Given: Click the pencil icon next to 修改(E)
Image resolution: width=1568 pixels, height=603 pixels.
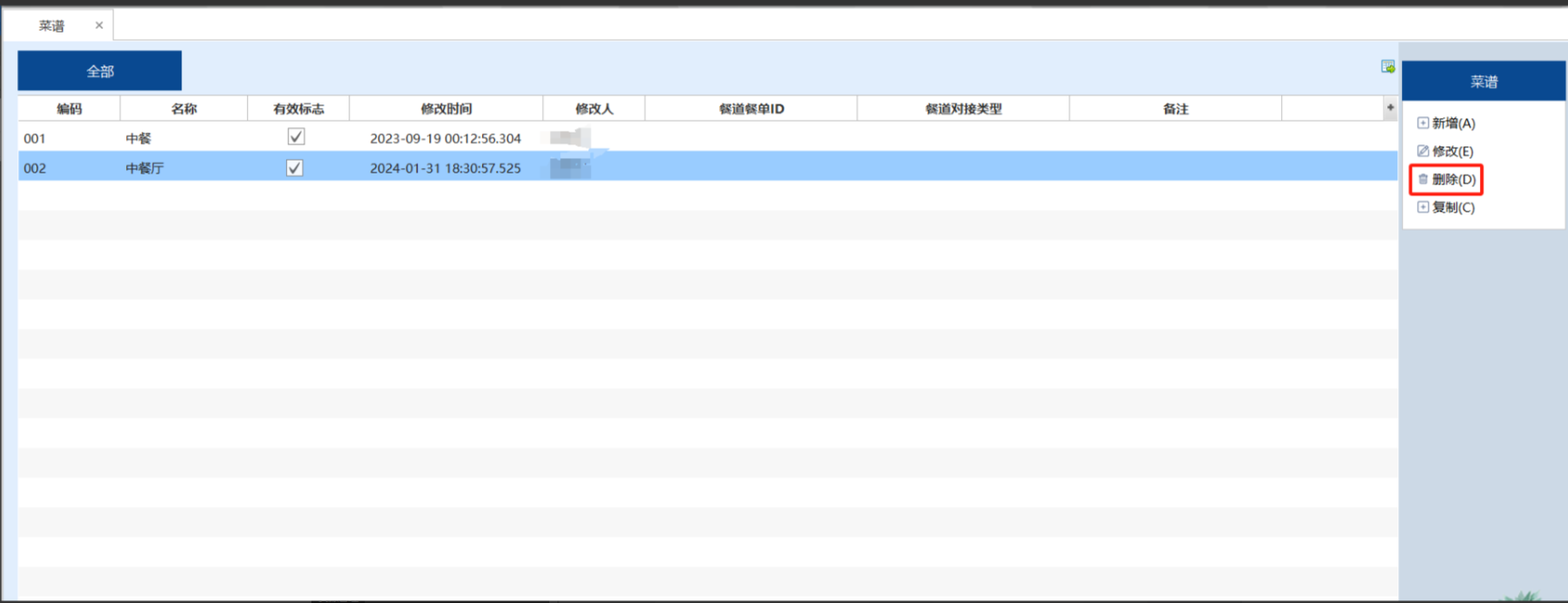Looking at the screenshot, I should point(1423,151).
